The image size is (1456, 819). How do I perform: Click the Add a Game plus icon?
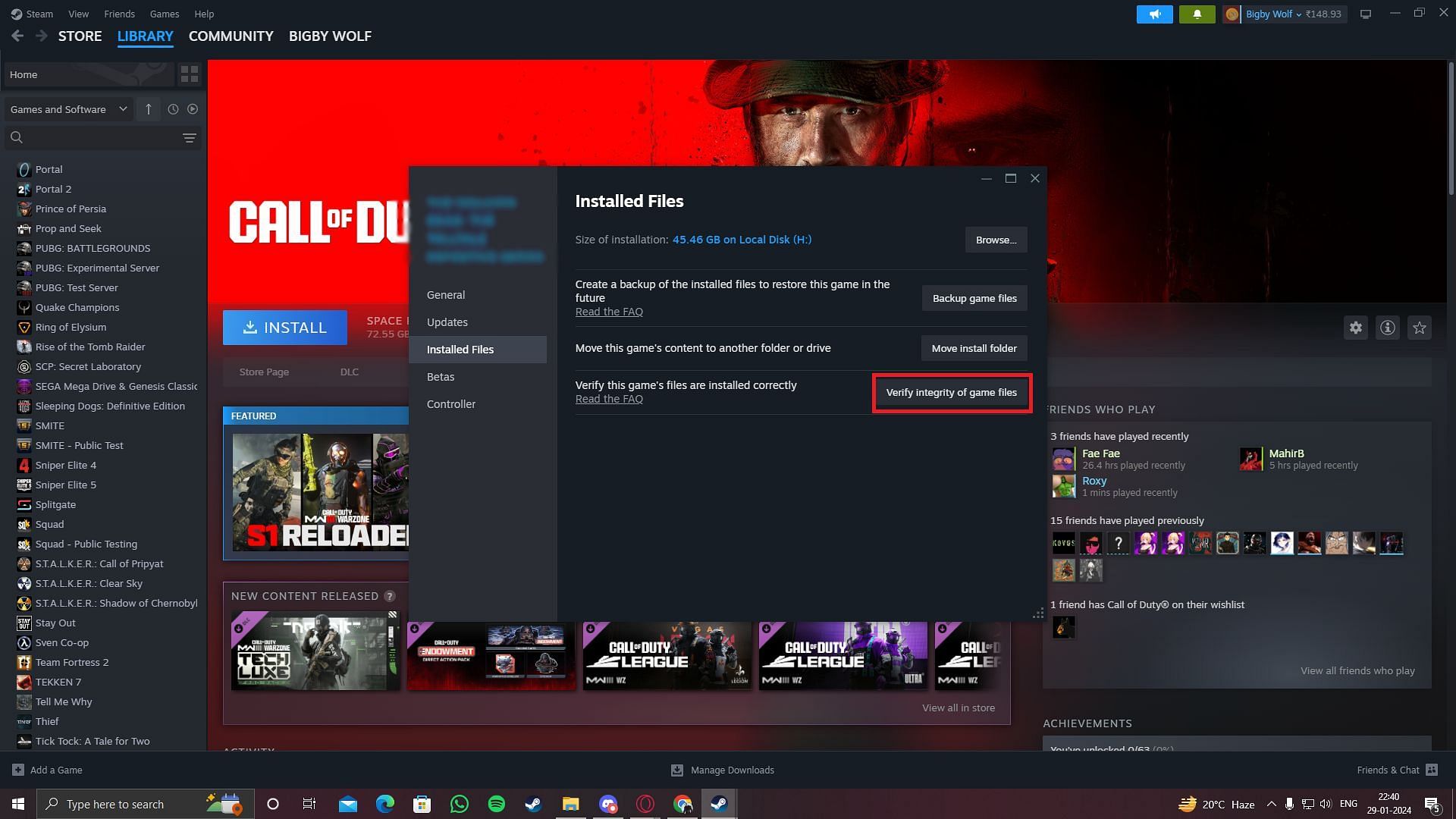click(x=18, y=770)
